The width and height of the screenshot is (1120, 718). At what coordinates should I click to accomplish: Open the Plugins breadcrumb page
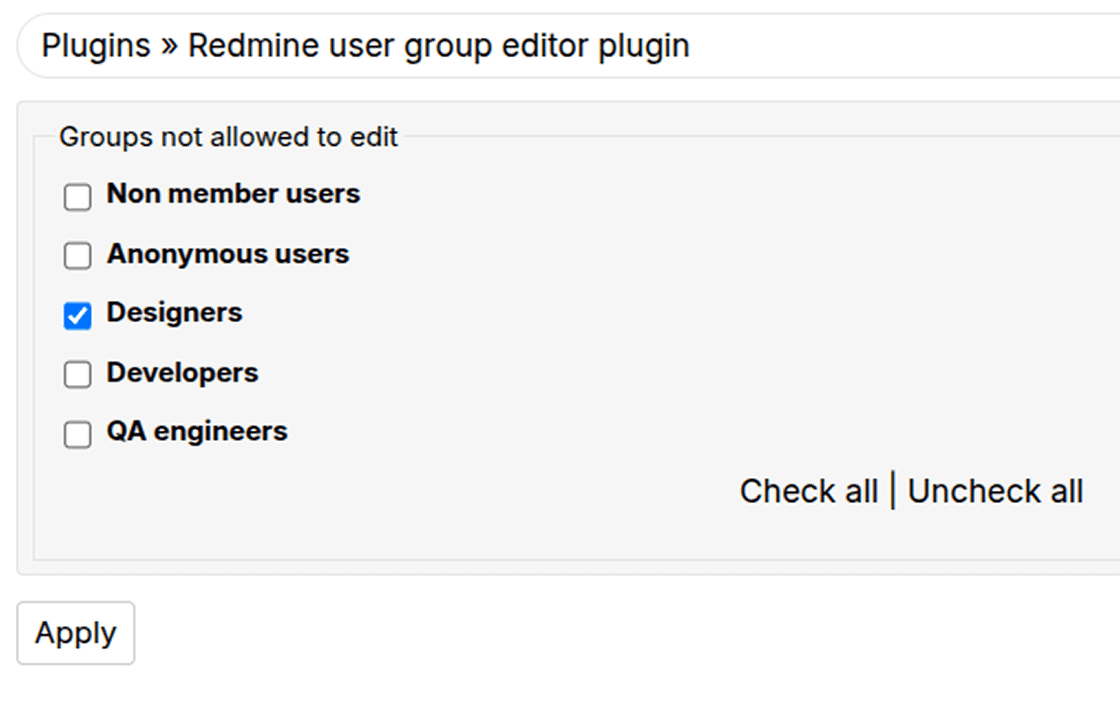(x=95, y=45)
